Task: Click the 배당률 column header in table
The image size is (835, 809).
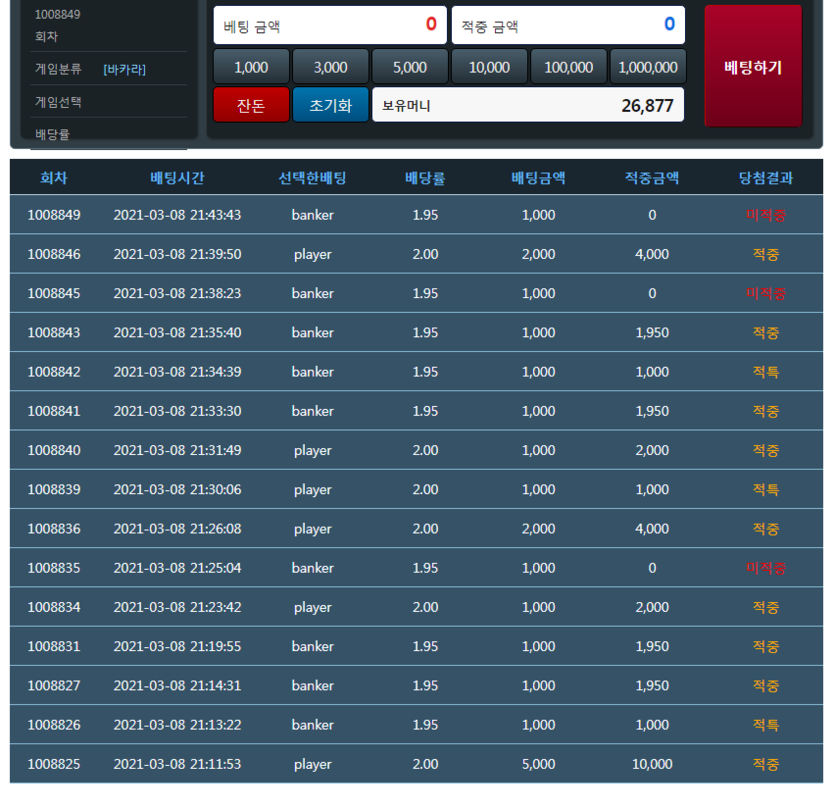Action: (x=425, y=177)
